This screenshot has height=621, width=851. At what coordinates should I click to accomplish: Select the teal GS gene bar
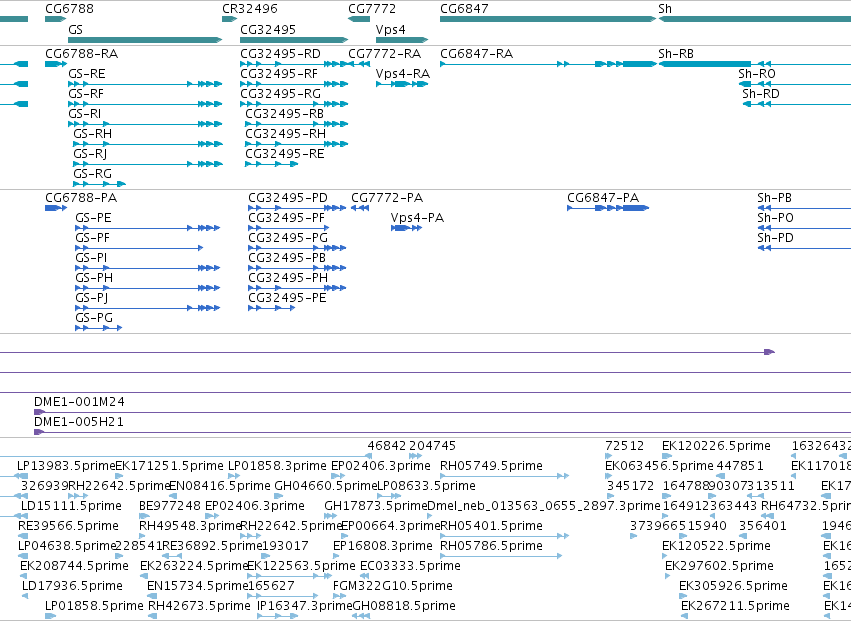[145, 40]
